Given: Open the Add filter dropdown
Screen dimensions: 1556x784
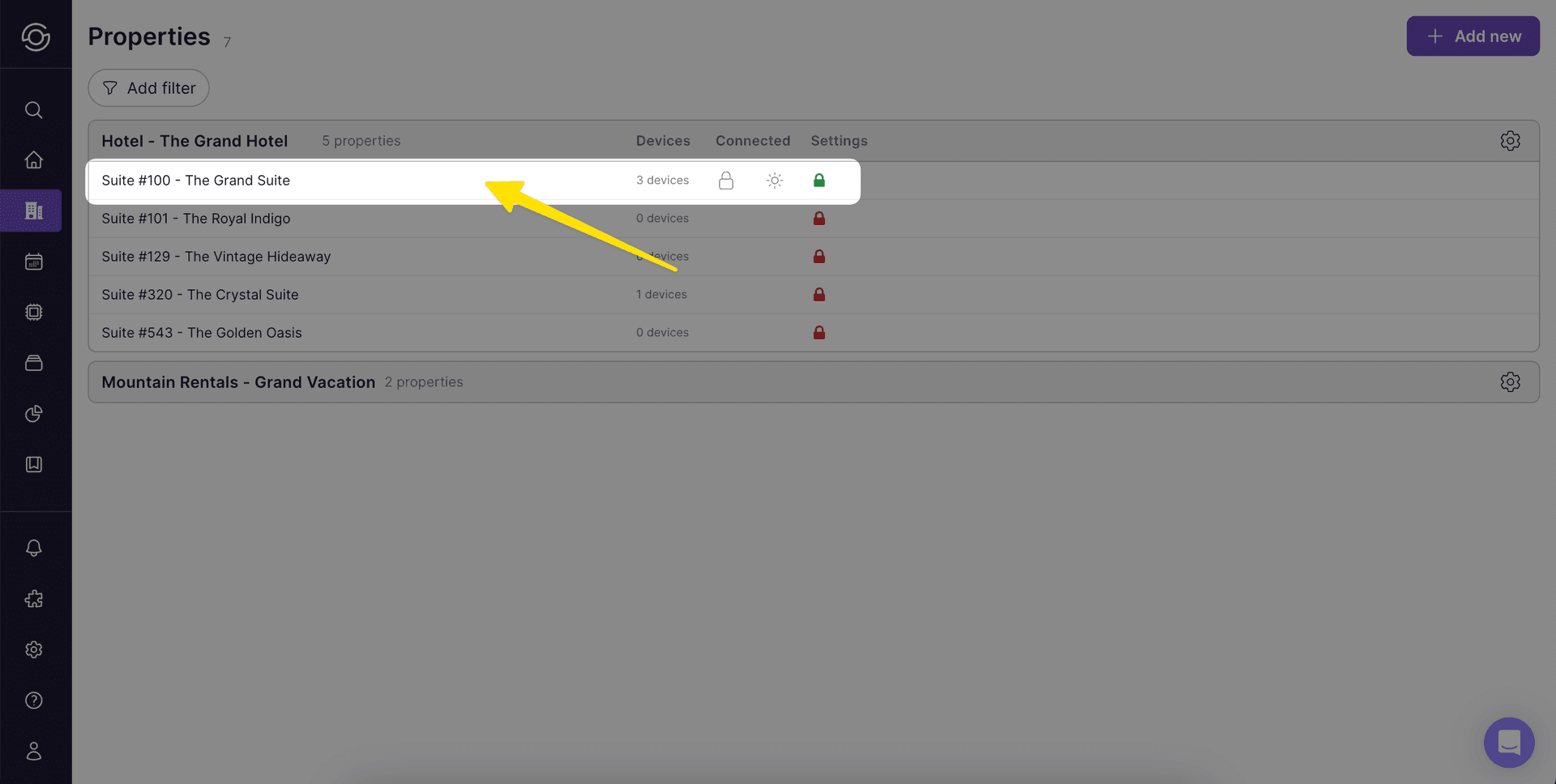Looking at the screenshot, I should [x=149, y=88].
